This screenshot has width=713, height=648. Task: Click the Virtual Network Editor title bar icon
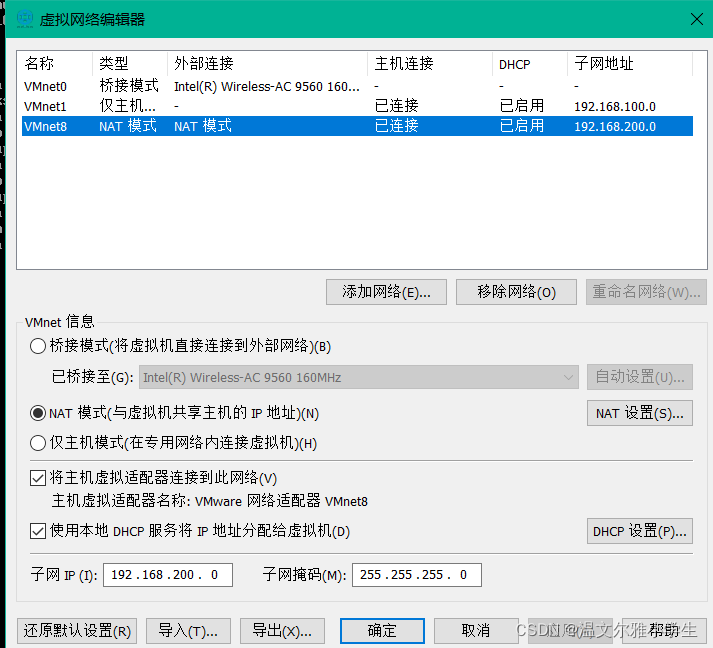coord(25,19)
